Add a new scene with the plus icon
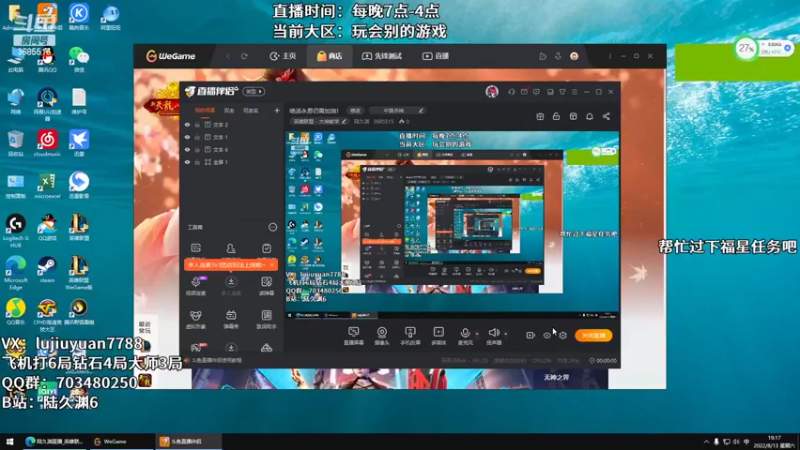 tap(277, 110)
